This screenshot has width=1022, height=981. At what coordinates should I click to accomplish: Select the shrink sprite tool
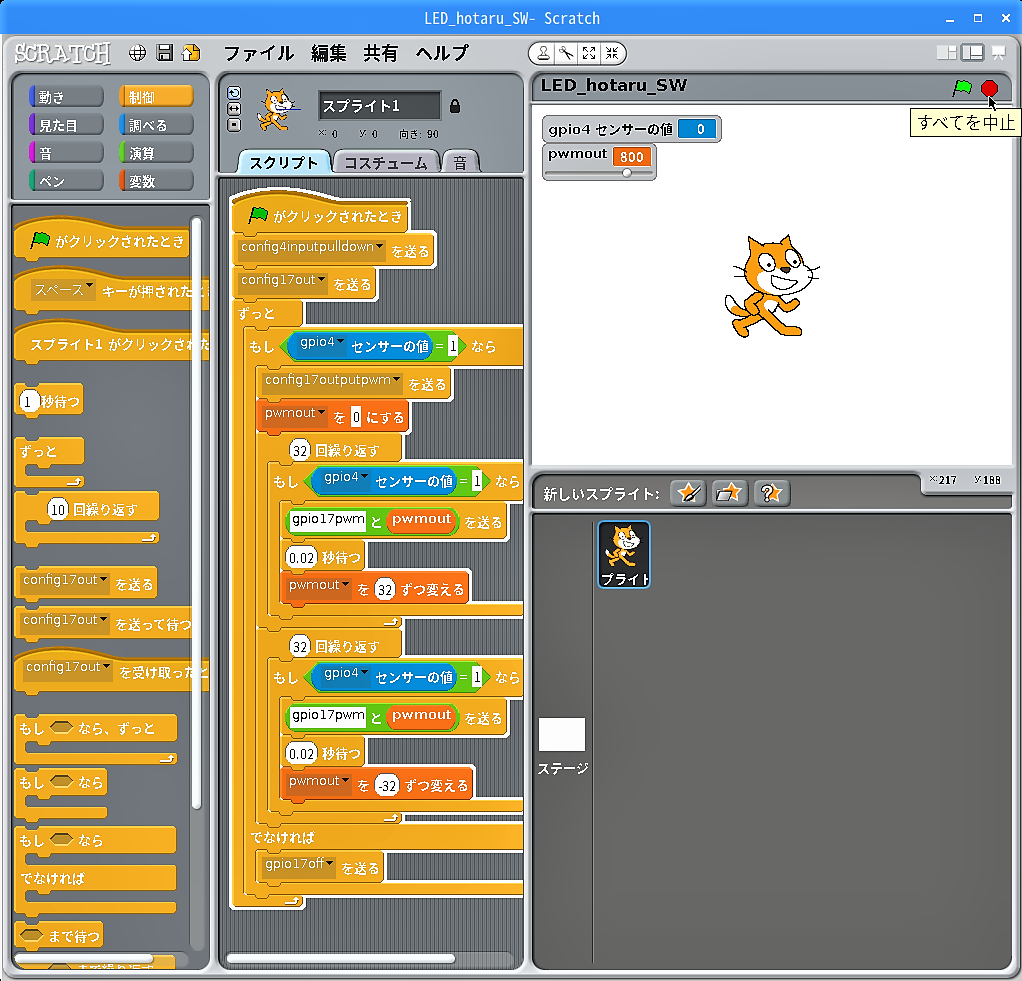(x=612, y=53)
